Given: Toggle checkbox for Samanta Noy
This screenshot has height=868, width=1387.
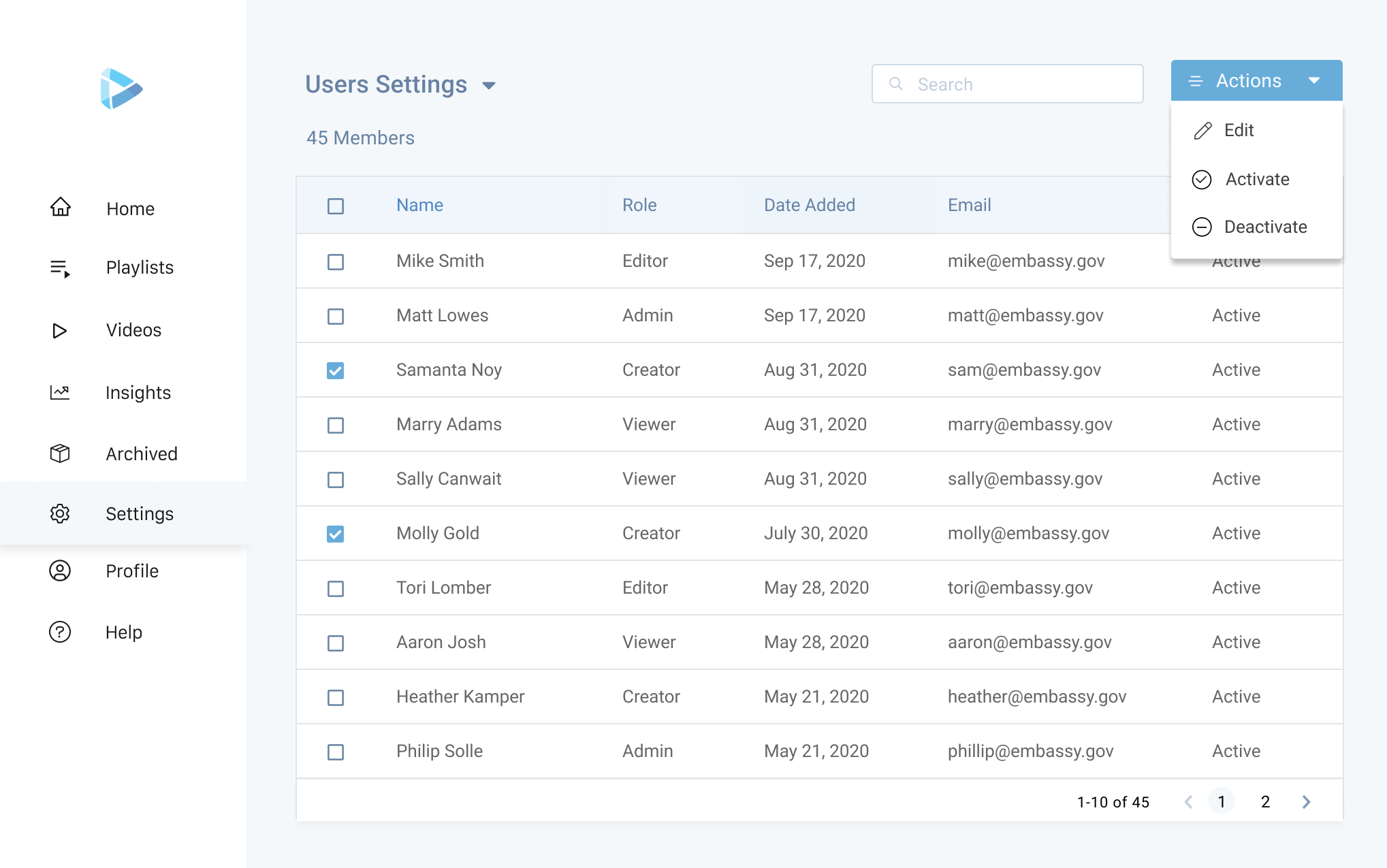Looking at the screenshot, I should click(x=336, y=369).
